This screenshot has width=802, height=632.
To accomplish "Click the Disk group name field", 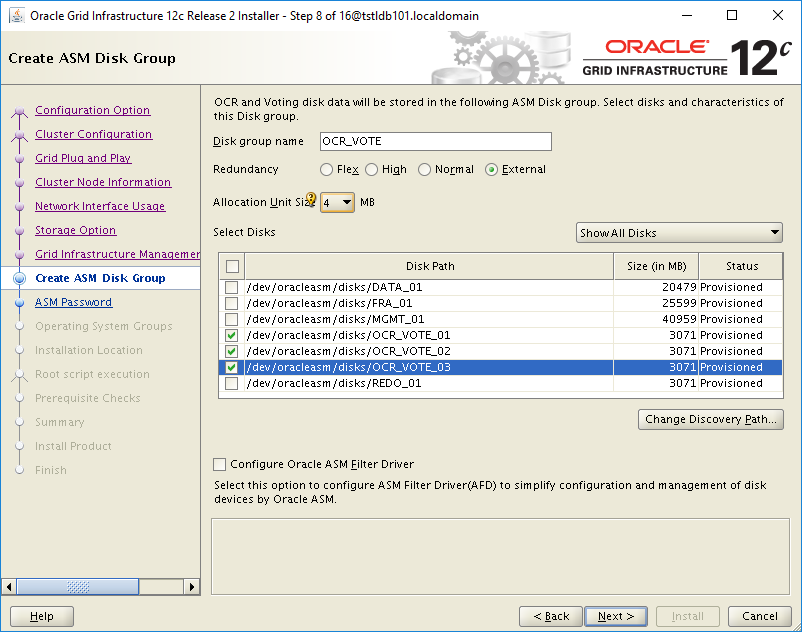I will (436, 142).
